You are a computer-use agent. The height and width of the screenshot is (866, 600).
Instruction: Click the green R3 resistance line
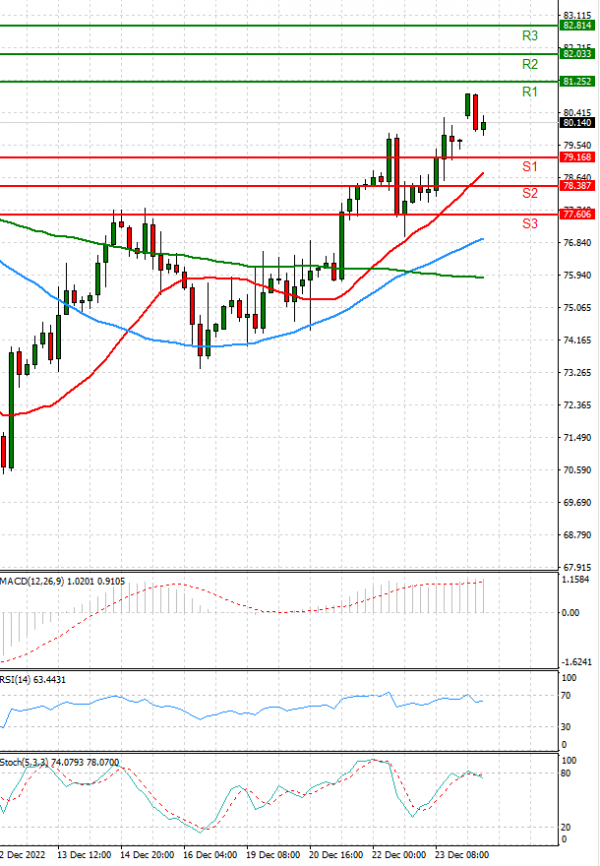(x=279, y=25)
